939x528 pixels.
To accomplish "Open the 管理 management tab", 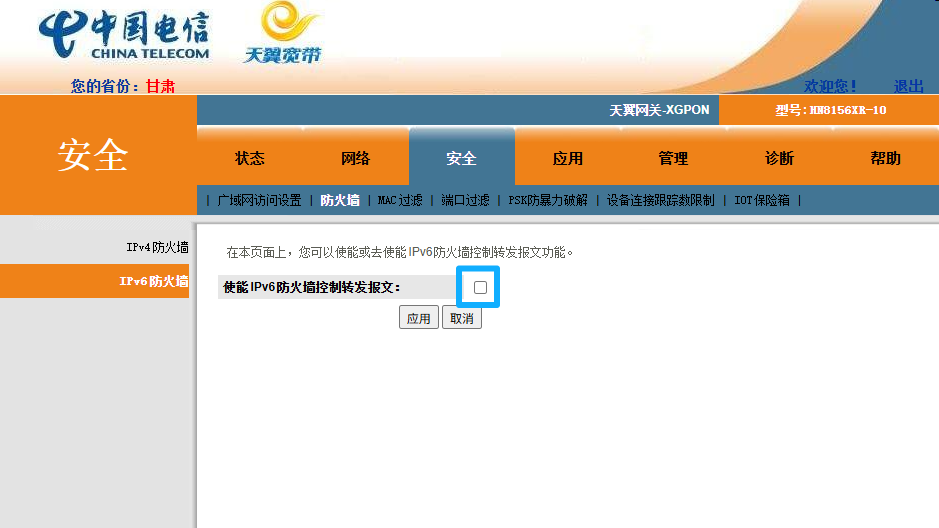I will pyautogui.click(x=674, y=159).
